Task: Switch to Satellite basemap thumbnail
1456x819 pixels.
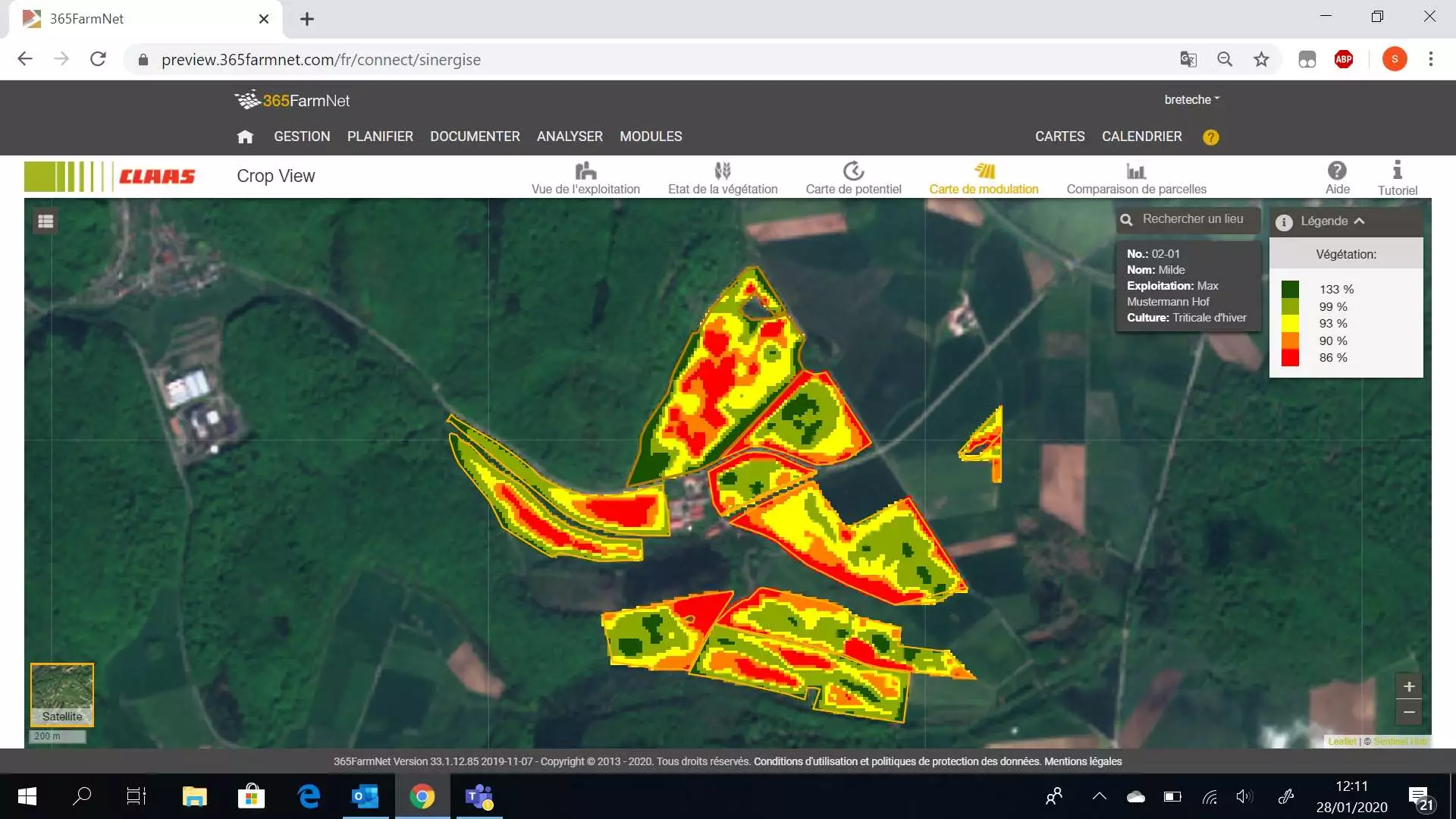Action: pos(62,695)
